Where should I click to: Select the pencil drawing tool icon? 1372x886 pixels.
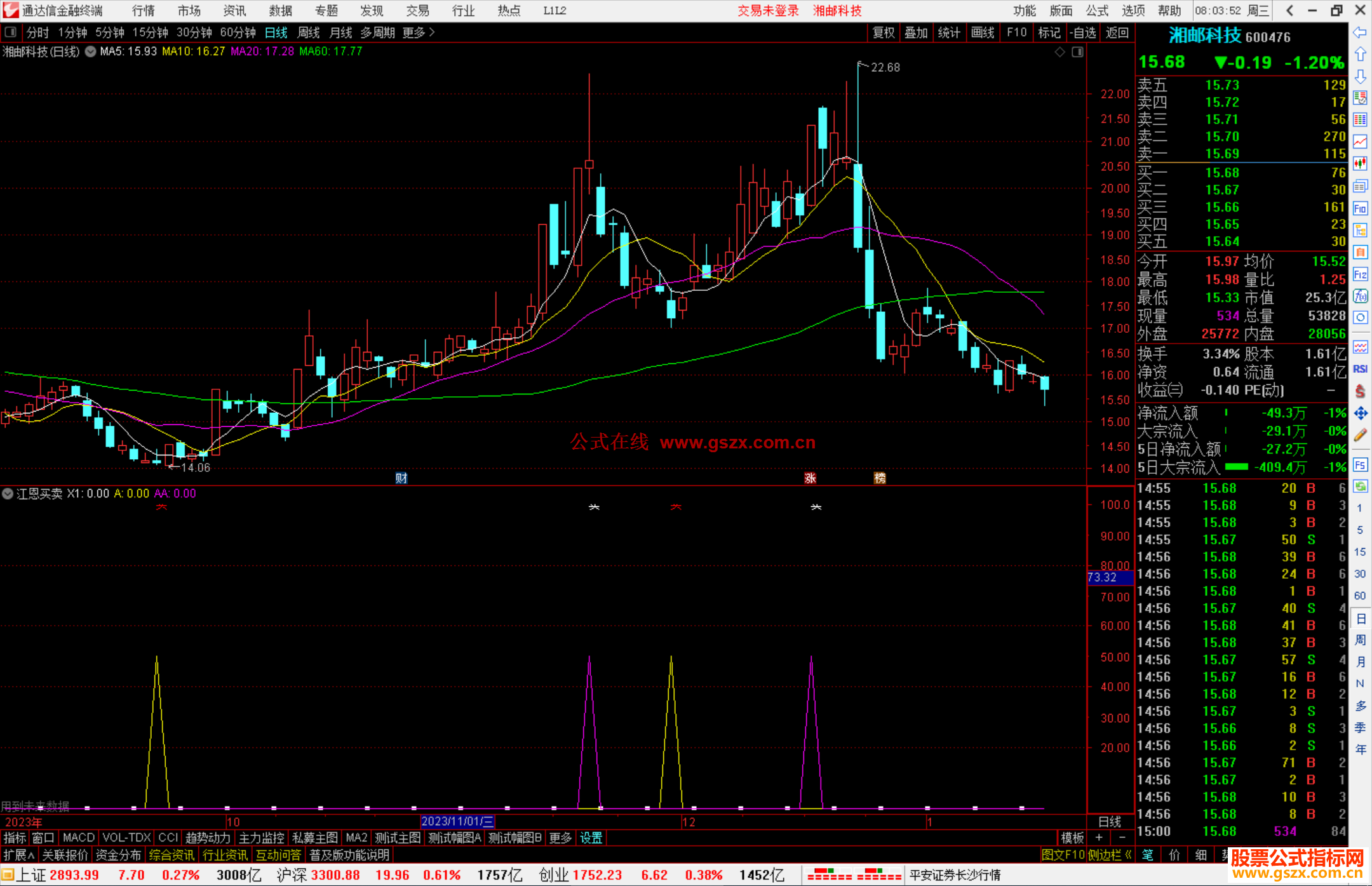point(1360,435)
